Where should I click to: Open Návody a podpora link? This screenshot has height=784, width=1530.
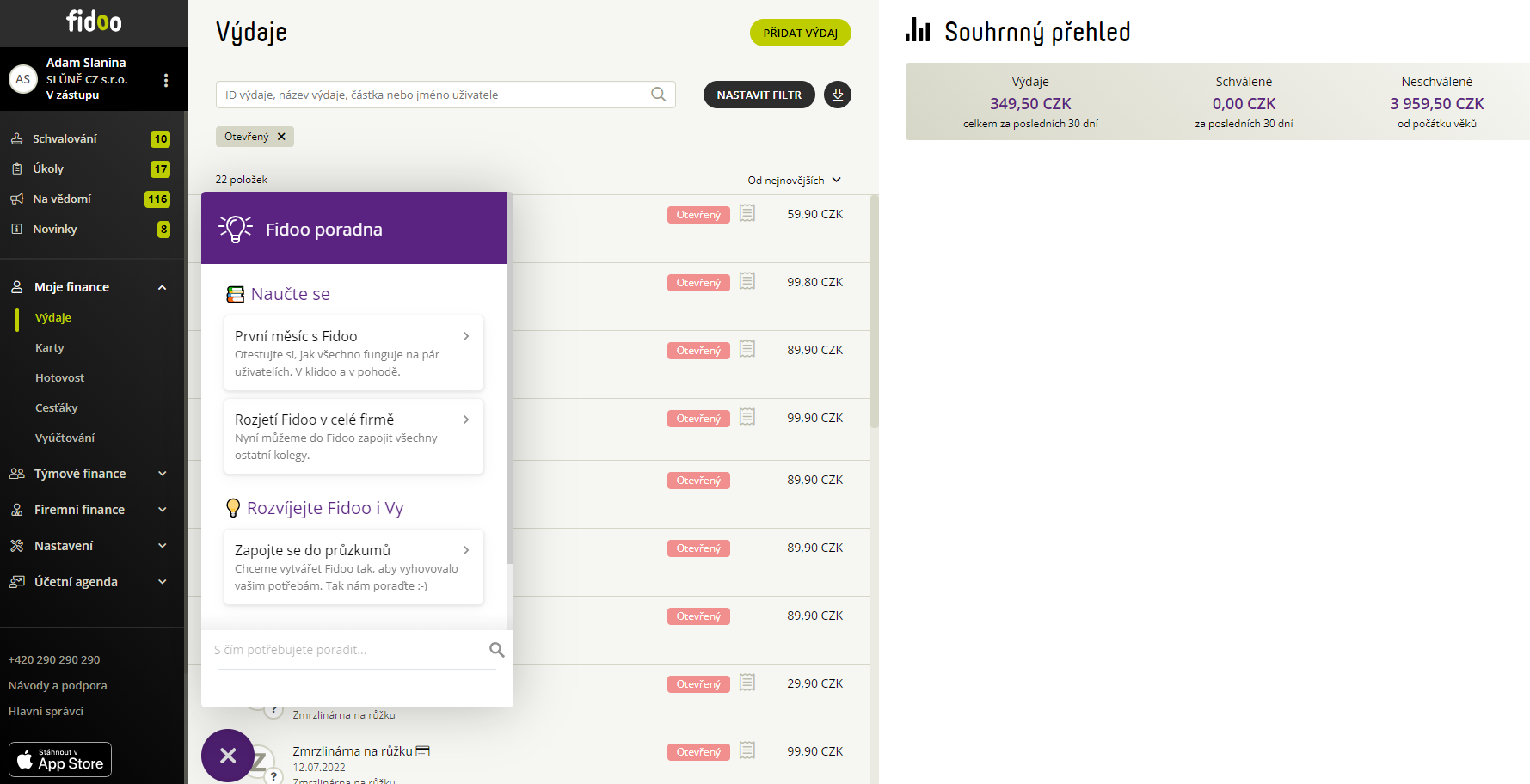(x=58, y=685)
